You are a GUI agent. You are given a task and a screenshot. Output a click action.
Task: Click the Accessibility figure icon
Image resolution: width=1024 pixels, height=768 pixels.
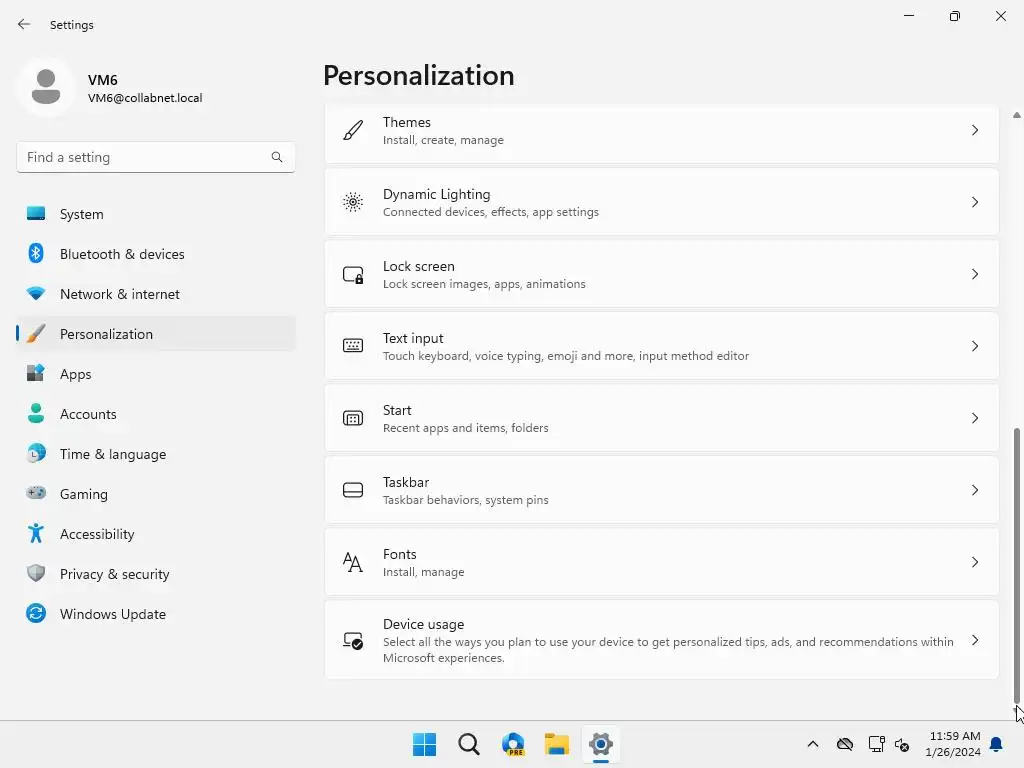pos(36,534)
